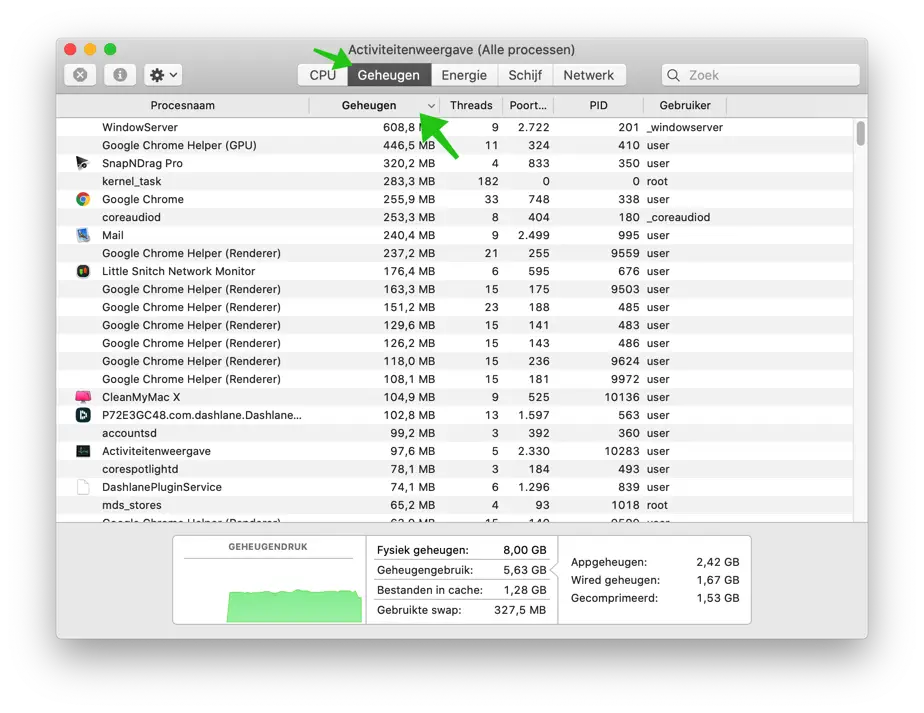Image resolution: width=924 pixels, height=713 pixels.
Task: Select Chrome Helper (Renderer) with PID 9559
Action: pos(455,253)
